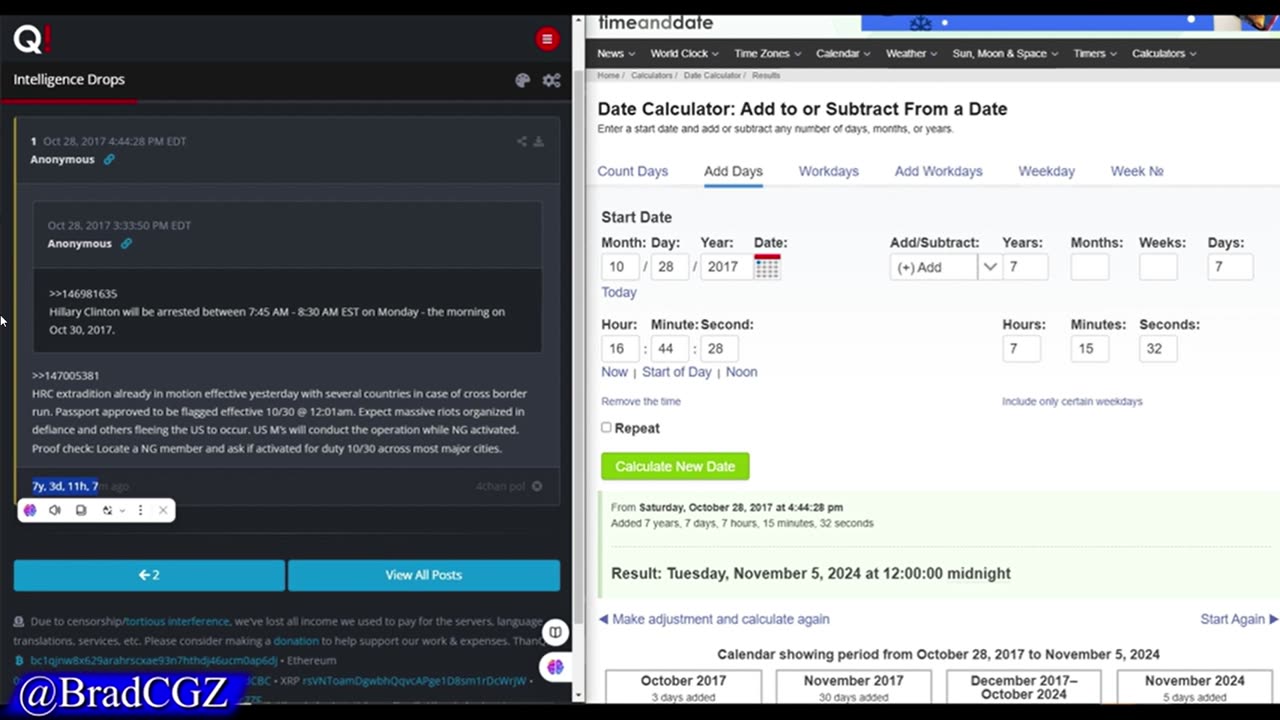Screen dimensions: 1280x720
Task: Share post 1 with the share icon
Action: [521, 141]
